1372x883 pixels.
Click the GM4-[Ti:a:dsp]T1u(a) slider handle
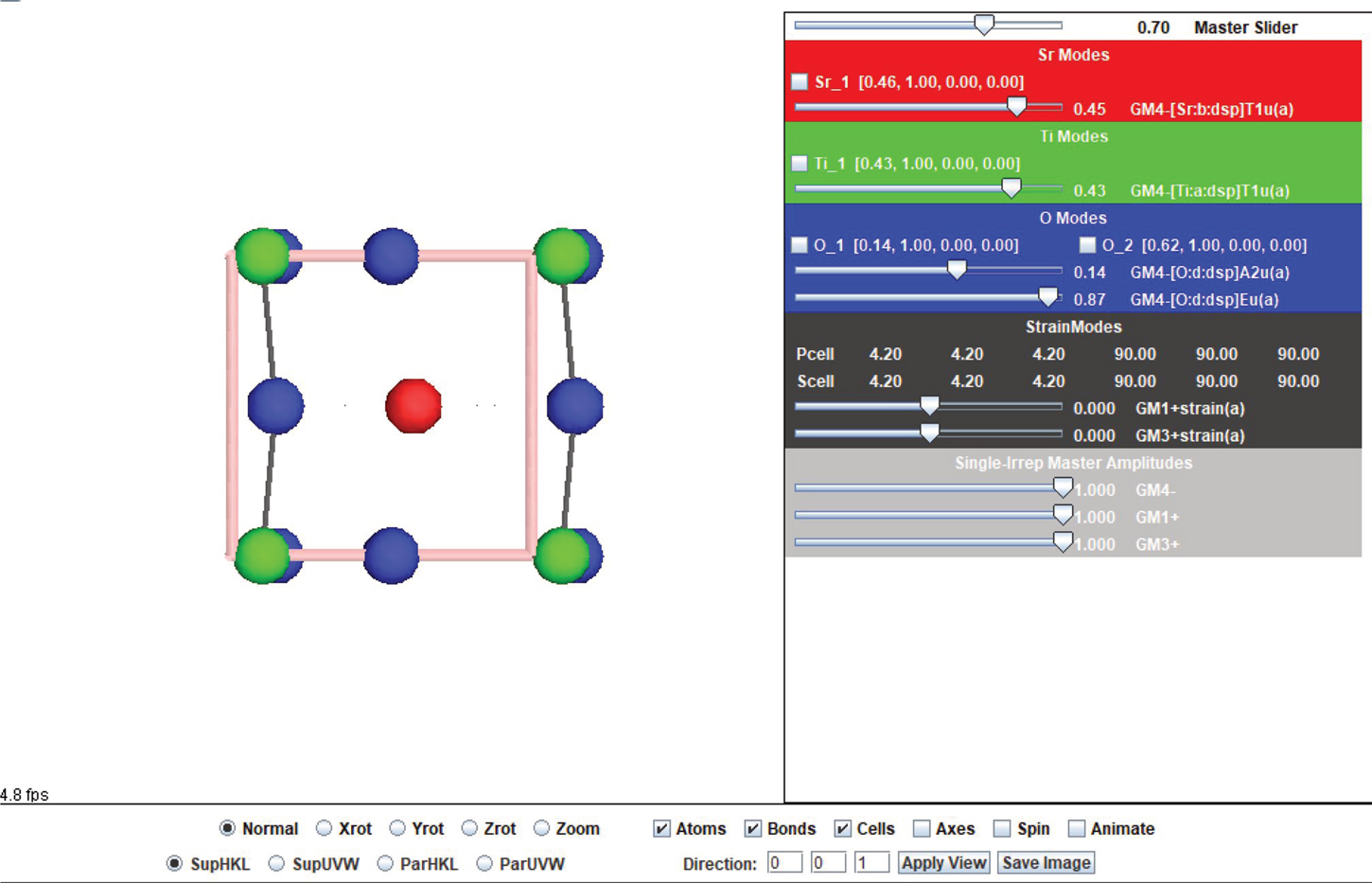tap(1011, 187)
